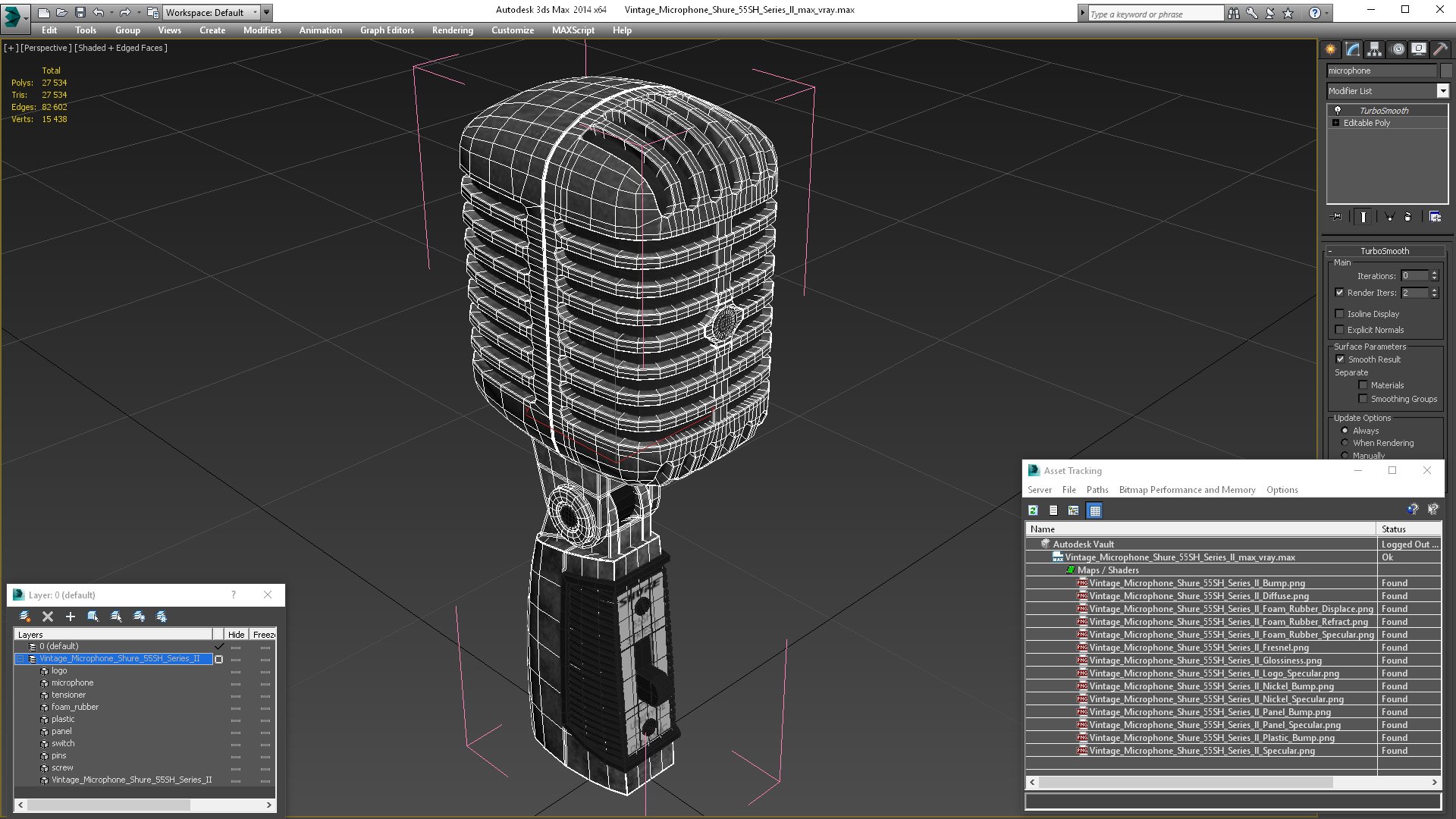This screenshot has height=819, width=1456.
Task: Expand the Editable Poly stack entry
Action: coord(1336,123)
